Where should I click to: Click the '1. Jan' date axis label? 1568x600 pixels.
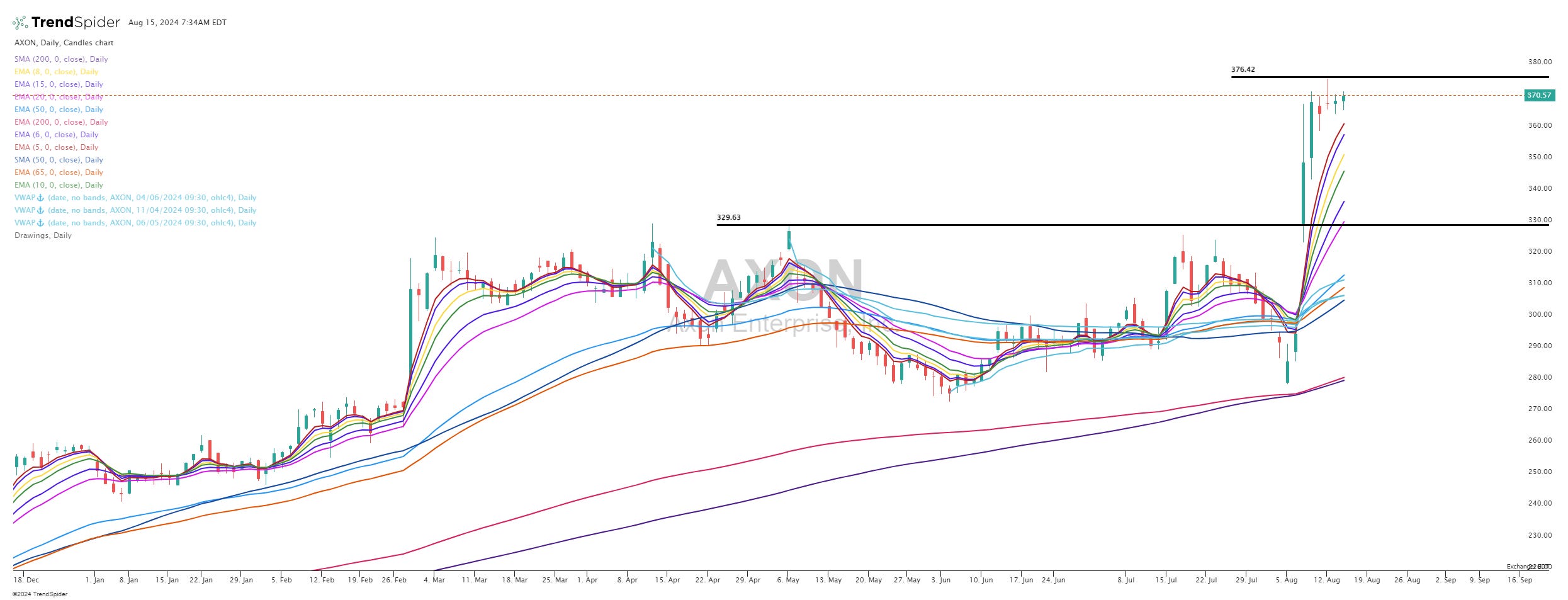point(95,580)
